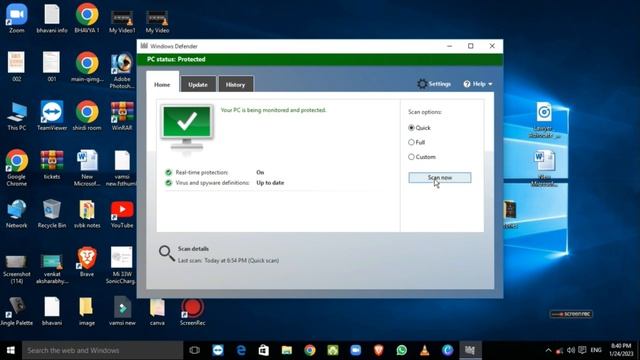Select the BHAVYA 1 Chrome shortcut
The height and width of the screenshot is (360, 640).
tap(87, 18)
